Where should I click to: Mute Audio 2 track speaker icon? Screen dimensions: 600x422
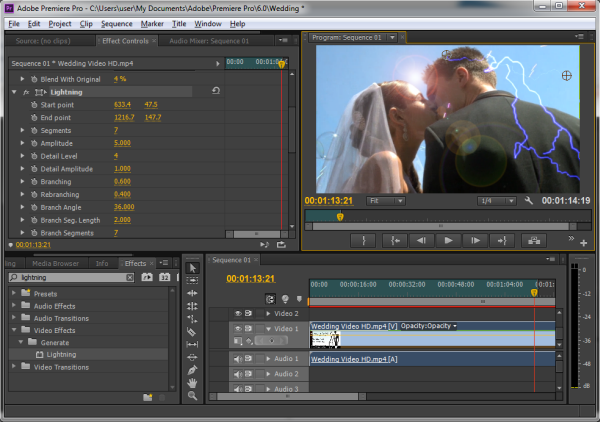[238, 374]
